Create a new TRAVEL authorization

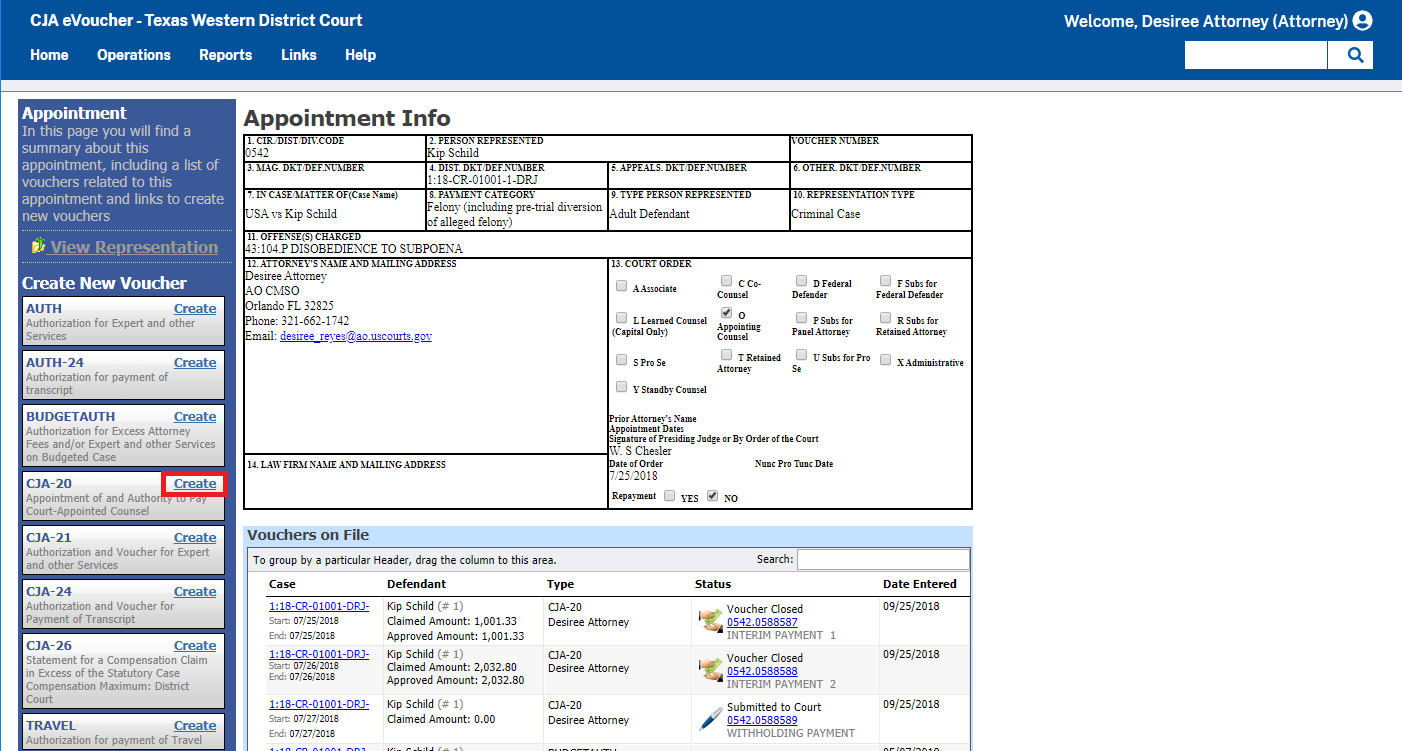[195, 726]
